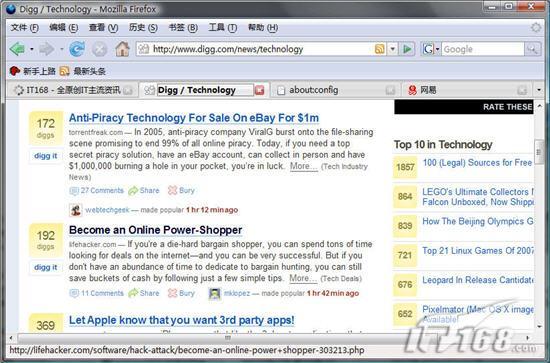Open LEGO's Ultimate Collectors Falcon link
The image size is (550, 363).
[478, 197]
